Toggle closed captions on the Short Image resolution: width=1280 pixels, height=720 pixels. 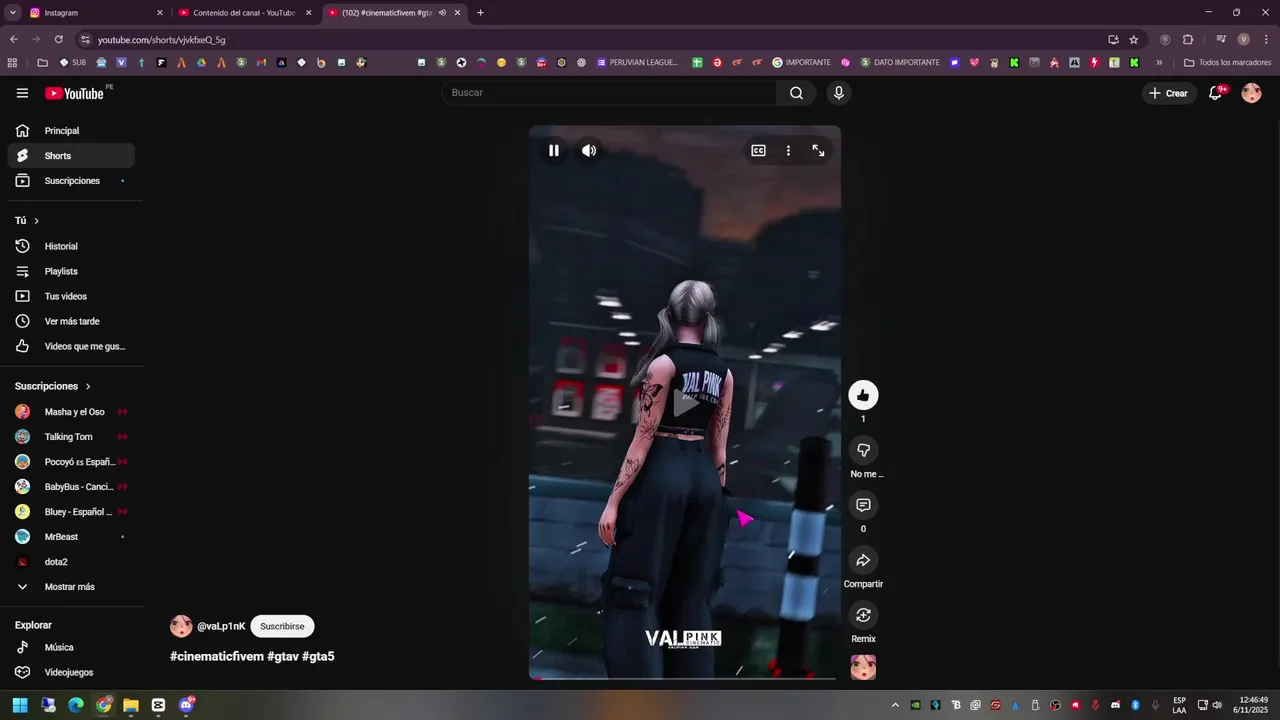[759, 151]
